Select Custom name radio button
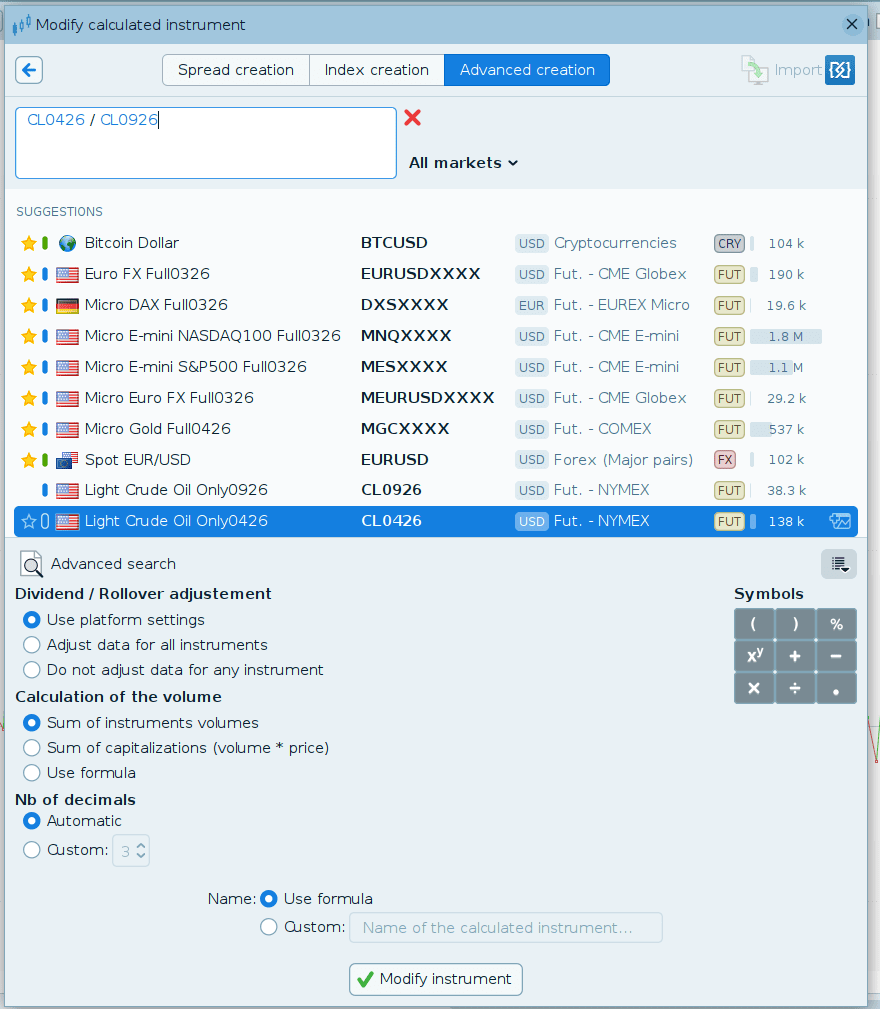This screenshot has height=1009, width=880. (x=269, y=927)
